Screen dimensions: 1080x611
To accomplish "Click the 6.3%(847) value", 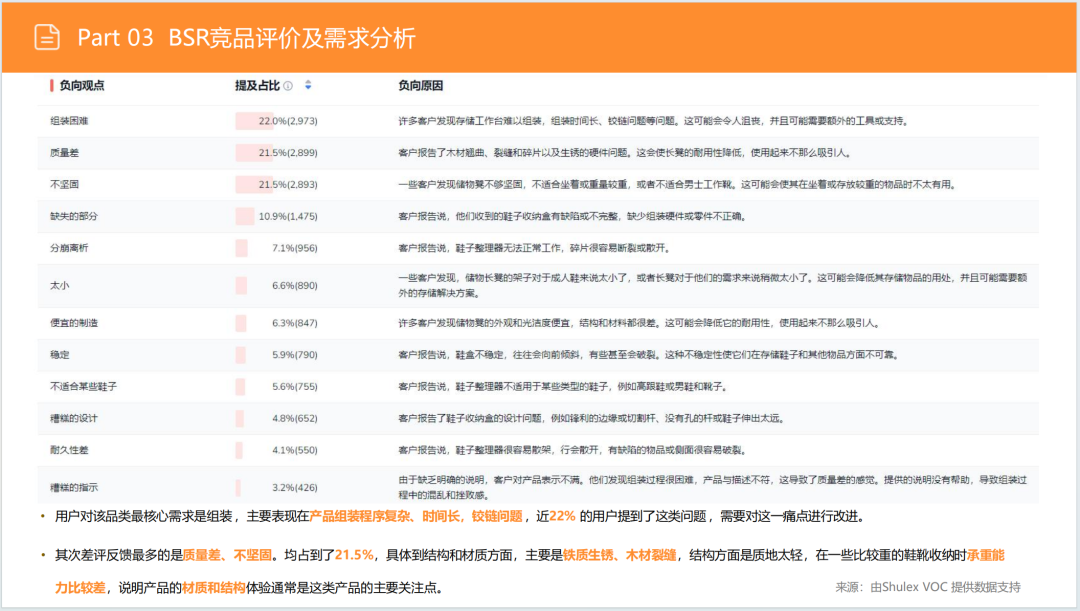I will click(295, 322).
